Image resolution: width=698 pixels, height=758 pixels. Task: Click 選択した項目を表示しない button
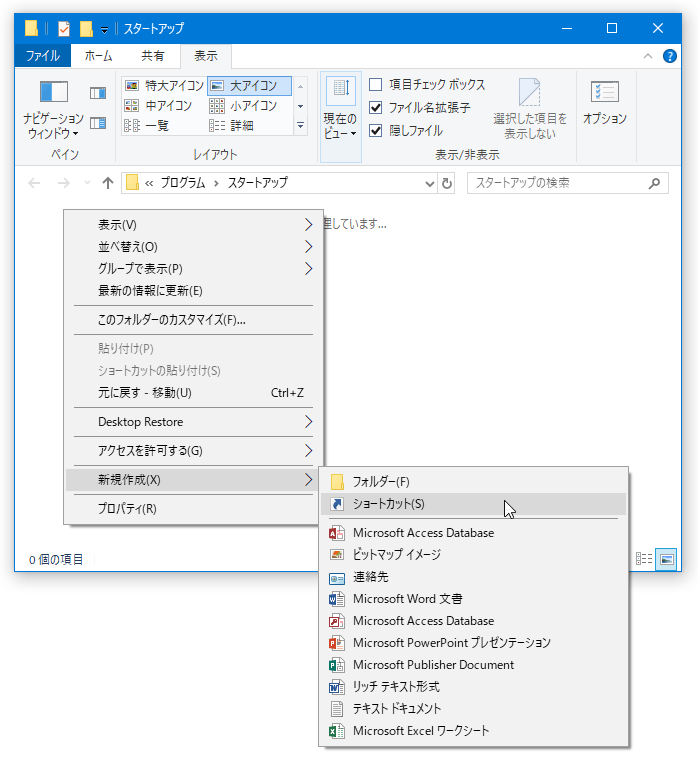[530, 109]
